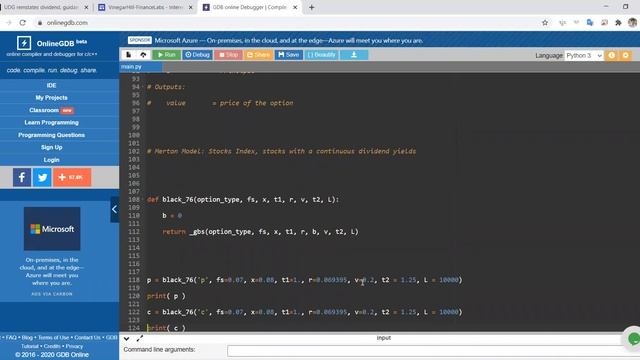Start debugging with the Debug button

(x=197, y=55)
